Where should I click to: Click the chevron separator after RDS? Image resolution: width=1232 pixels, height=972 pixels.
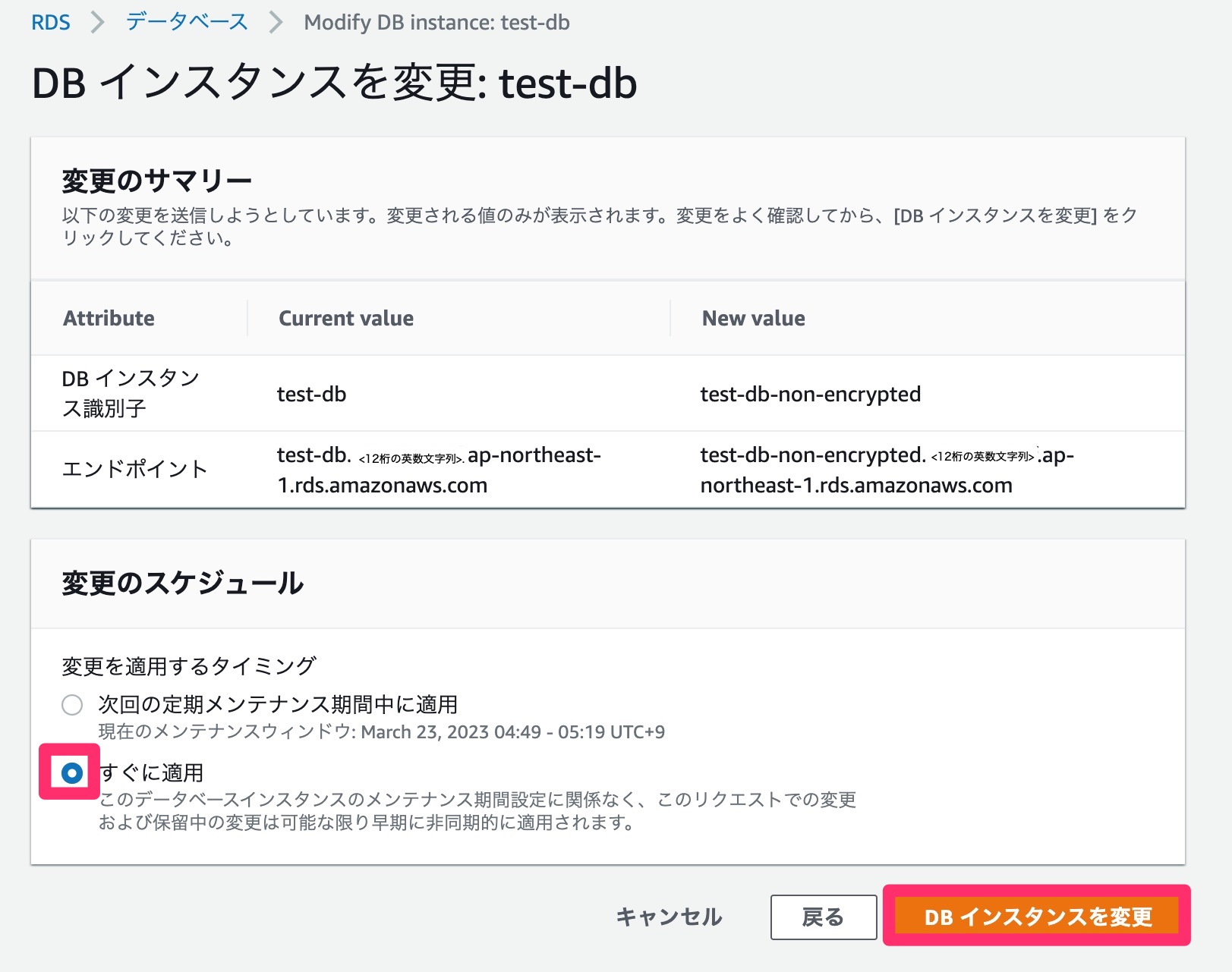coord(97,23)
